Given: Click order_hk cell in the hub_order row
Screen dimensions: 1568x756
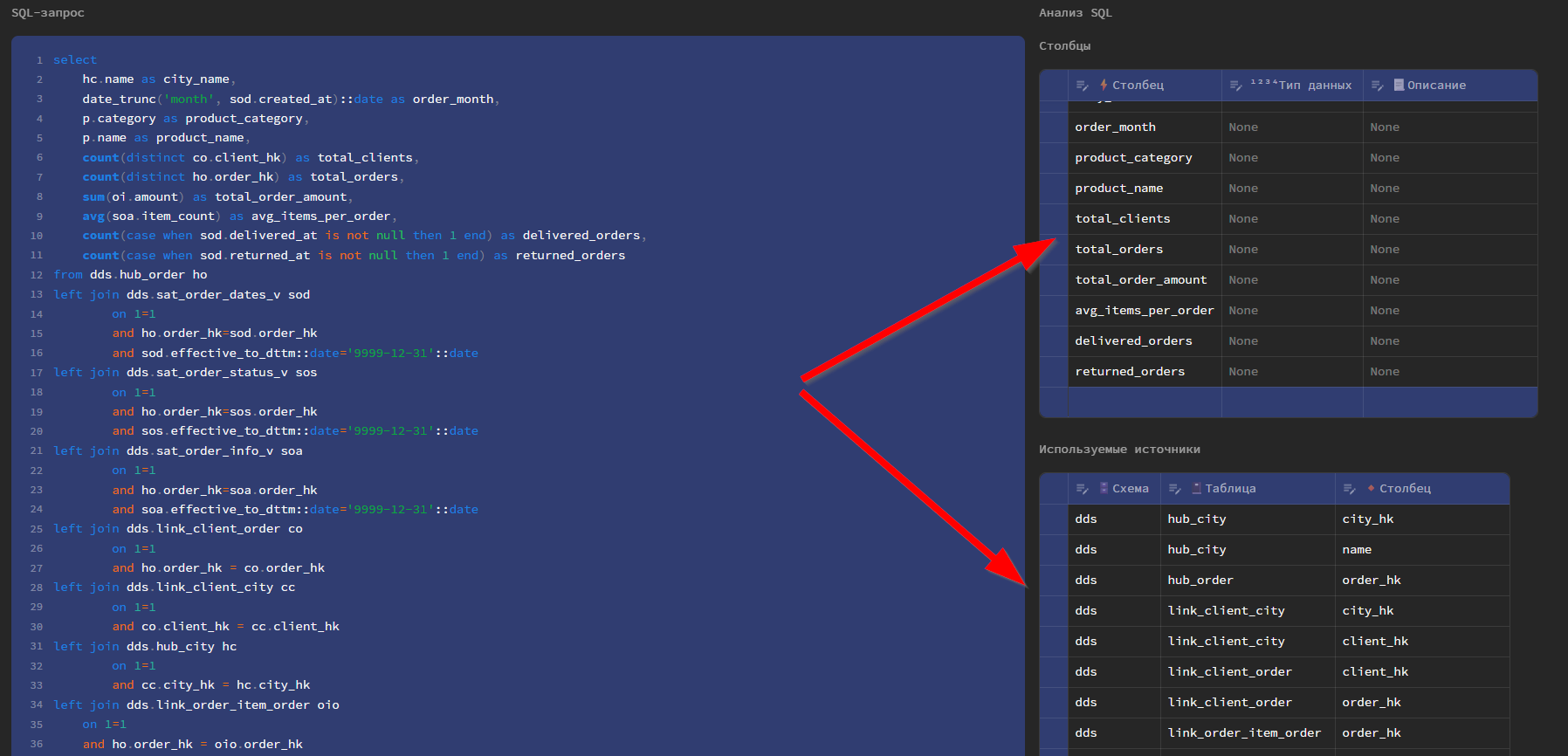Looking at the screenshot, I should [1422, 581].
